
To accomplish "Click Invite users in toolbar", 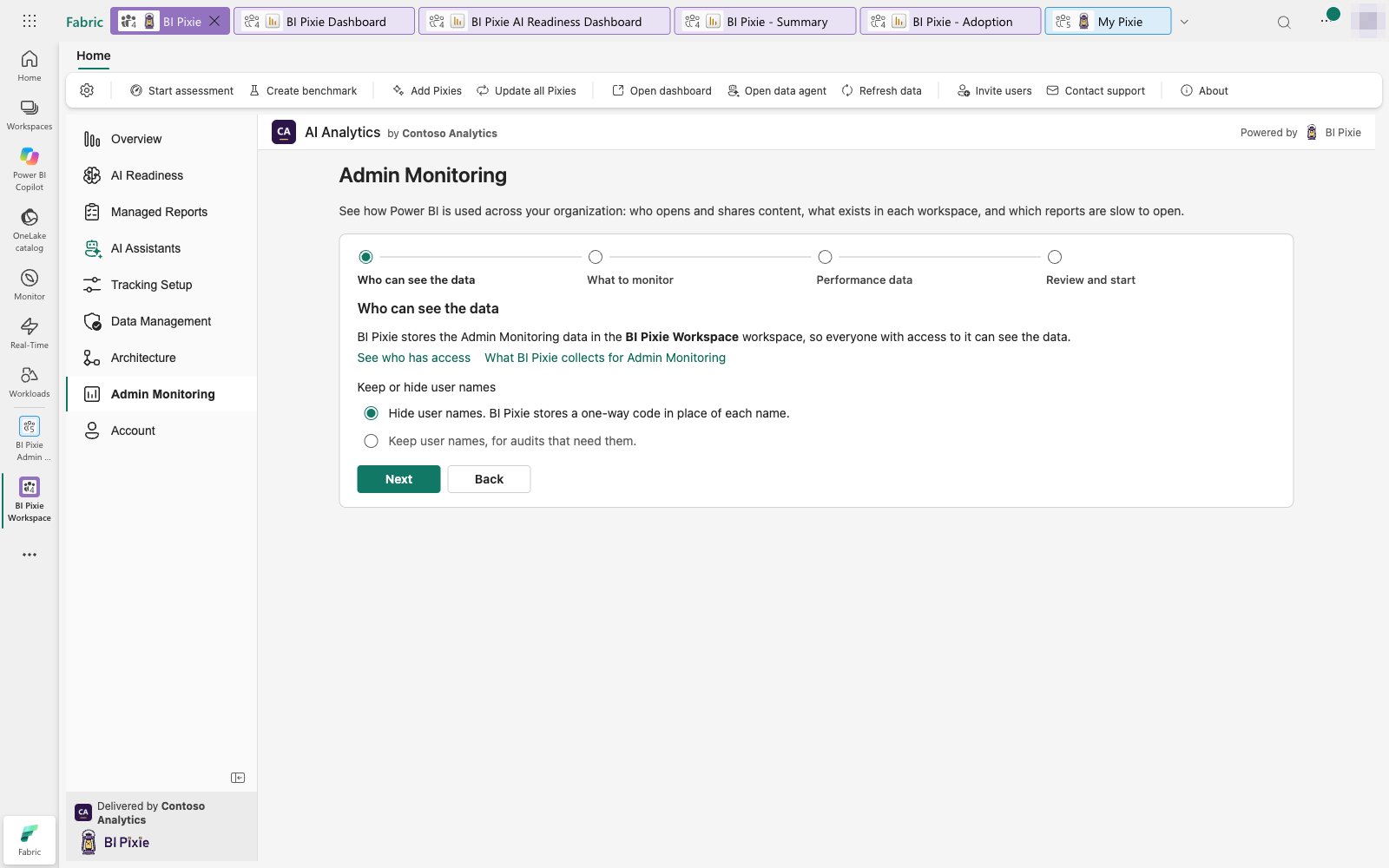I will coord(994,90).
